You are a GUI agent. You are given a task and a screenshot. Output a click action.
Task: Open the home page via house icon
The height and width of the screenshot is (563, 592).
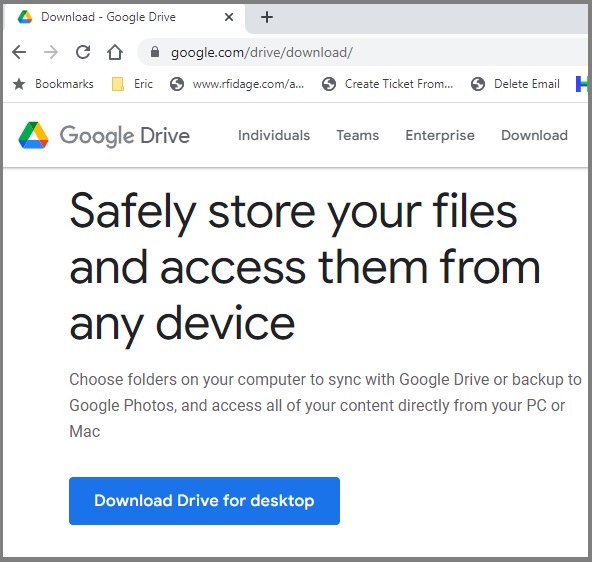coord(115,52)
